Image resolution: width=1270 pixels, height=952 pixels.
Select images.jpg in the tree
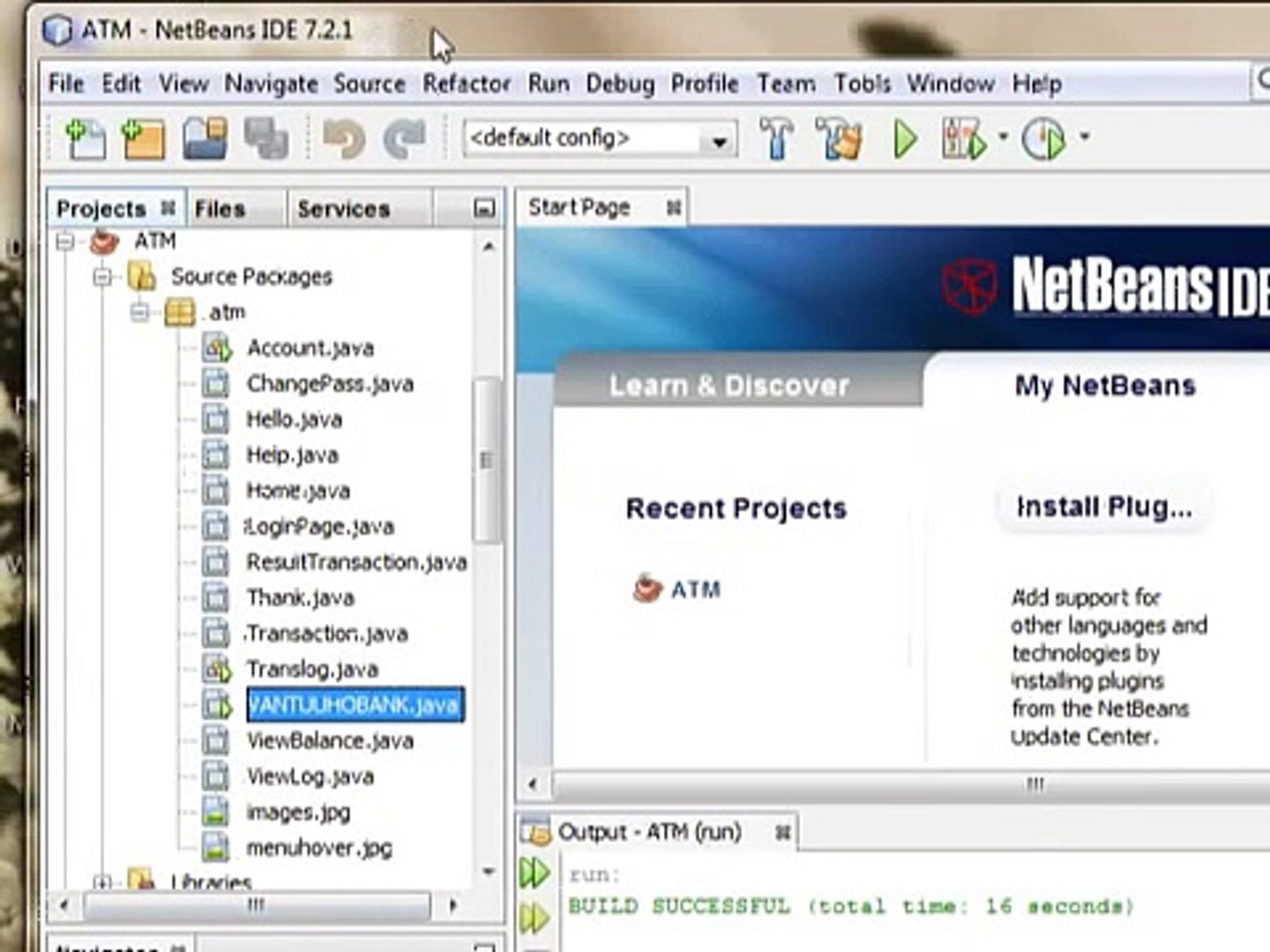[298, 812]
